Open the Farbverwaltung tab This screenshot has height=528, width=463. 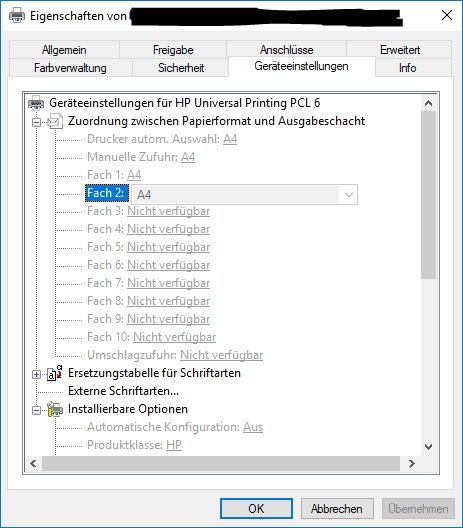click(x=70, y=68)
